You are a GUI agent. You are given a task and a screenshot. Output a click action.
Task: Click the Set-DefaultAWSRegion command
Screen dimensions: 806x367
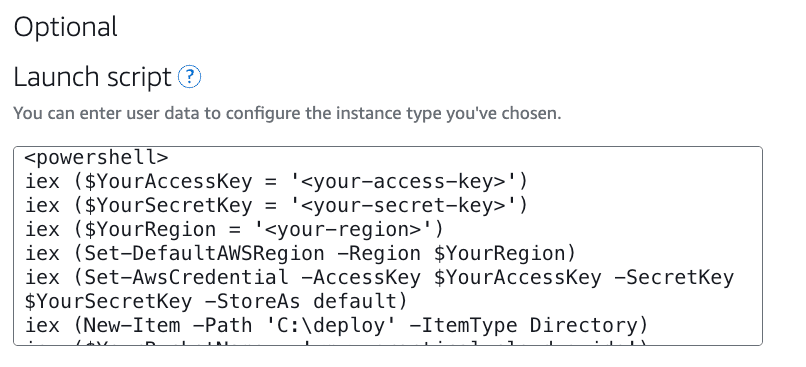coord(204,253)
